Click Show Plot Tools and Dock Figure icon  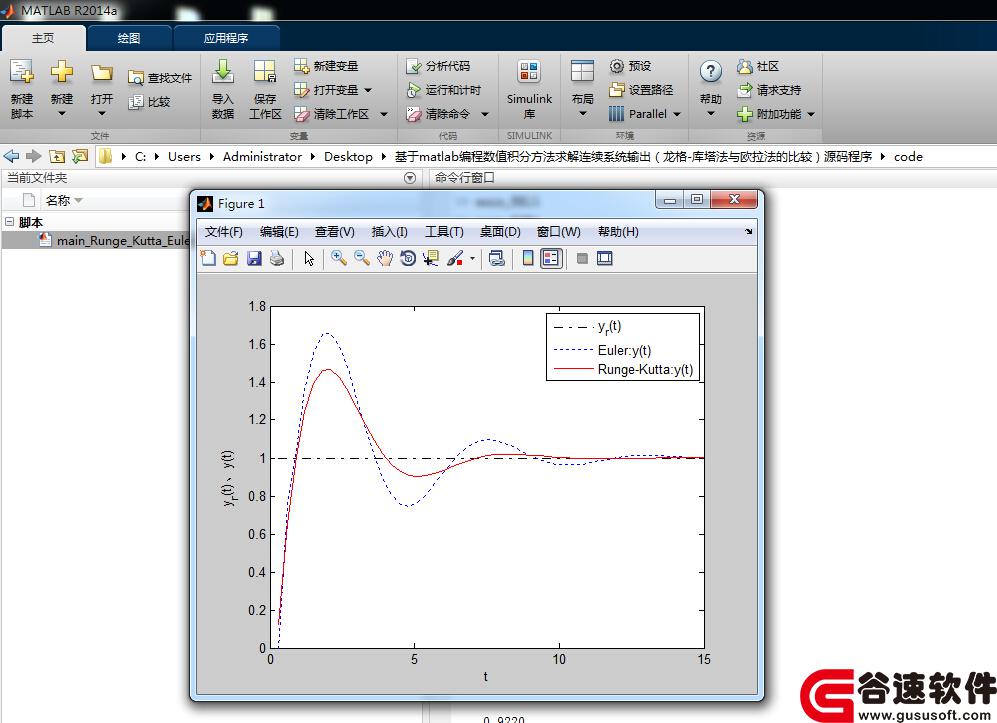pyautogui.click(x=605, y=258)
